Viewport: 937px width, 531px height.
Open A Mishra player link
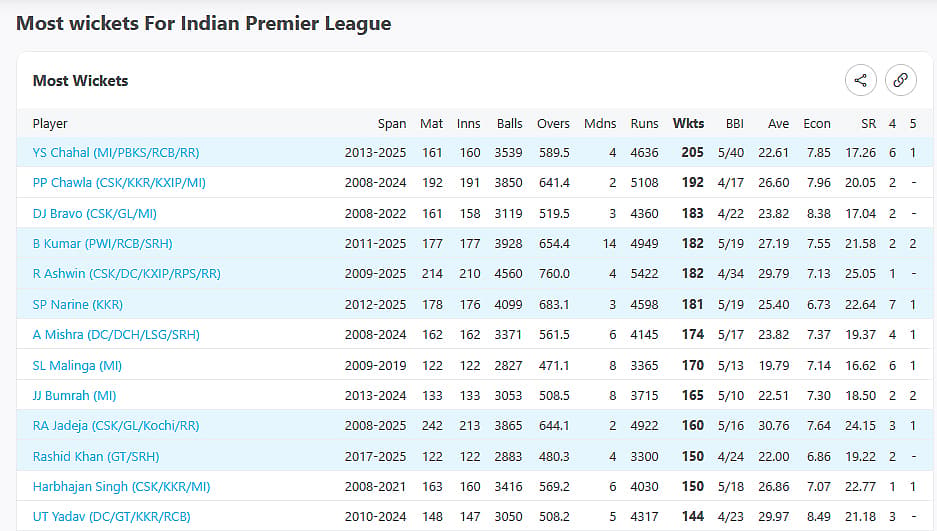116,334
